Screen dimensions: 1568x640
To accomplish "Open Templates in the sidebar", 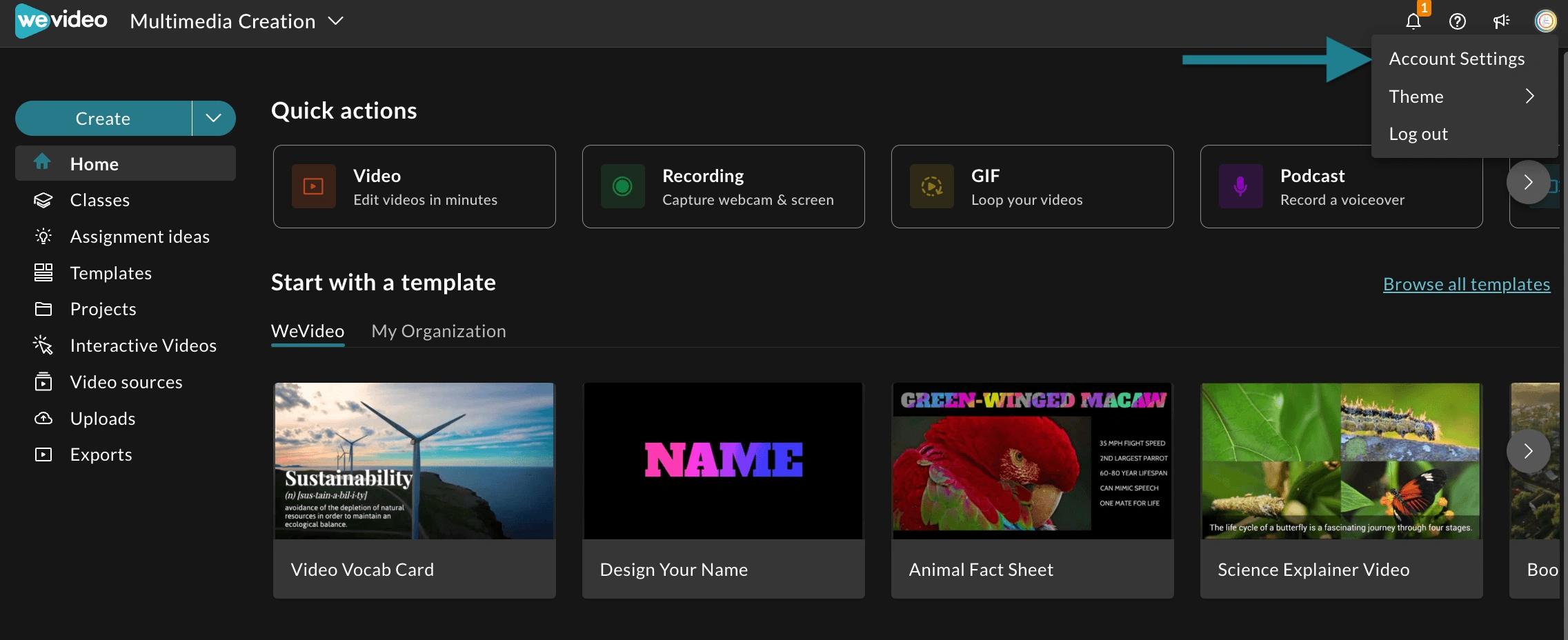I will pos(126,273).
